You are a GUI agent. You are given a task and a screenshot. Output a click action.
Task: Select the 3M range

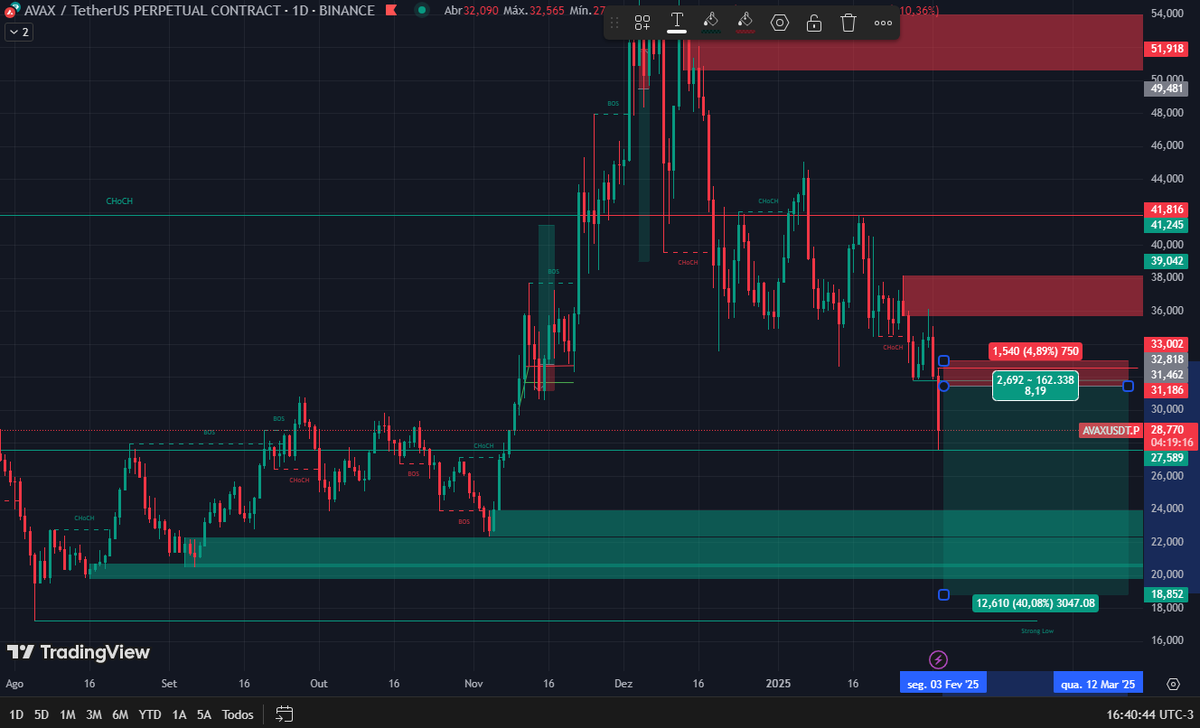[x=94, y=714]
